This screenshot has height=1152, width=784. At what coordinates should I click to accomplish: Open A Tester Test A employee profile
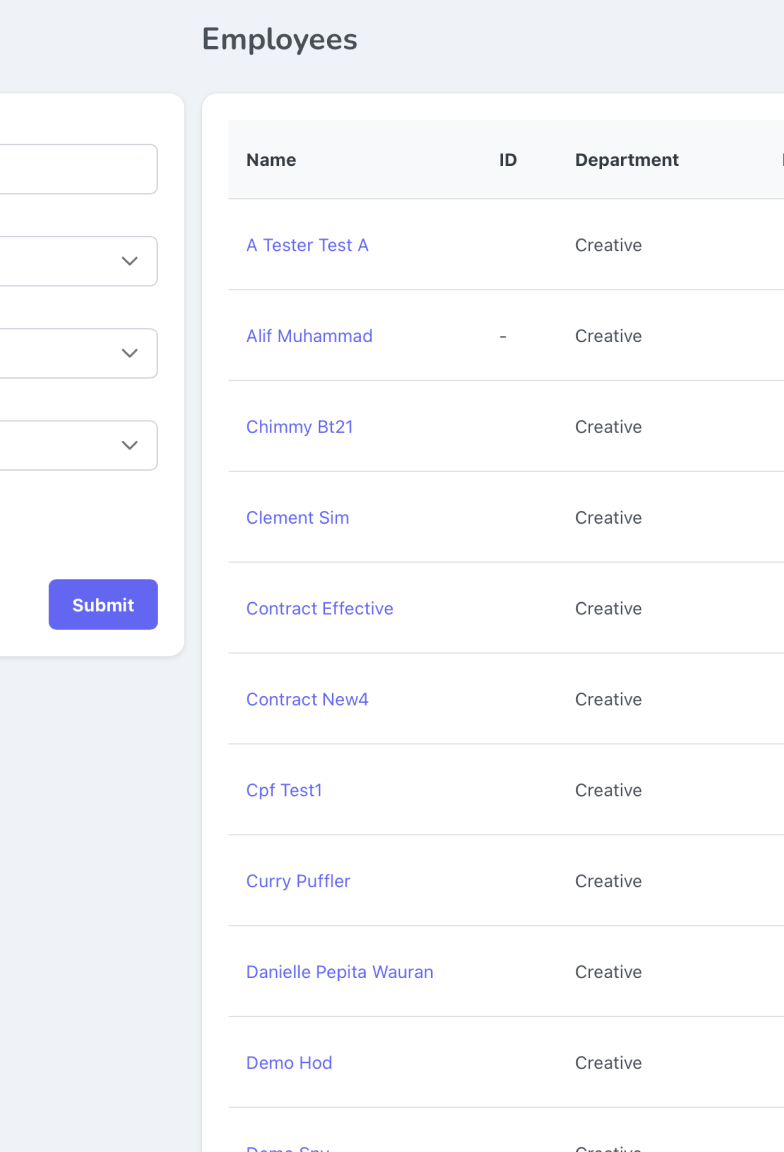307,245
